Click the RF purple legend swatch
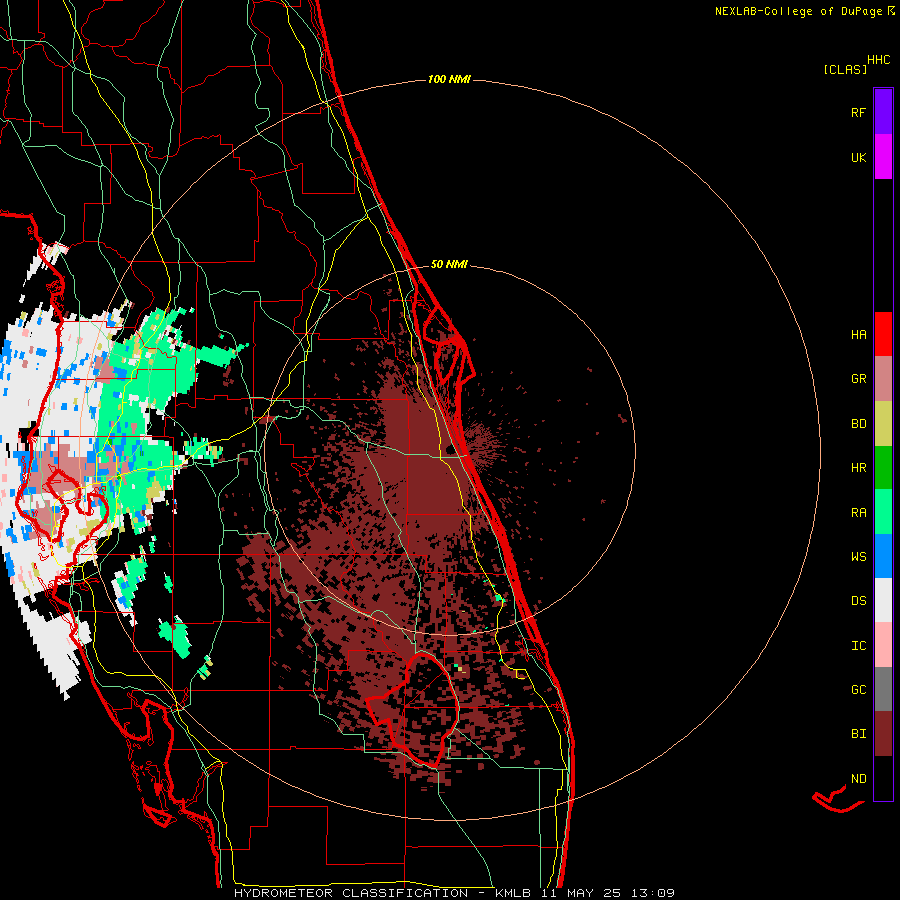 pyautogui.click(x=883, y=112)
